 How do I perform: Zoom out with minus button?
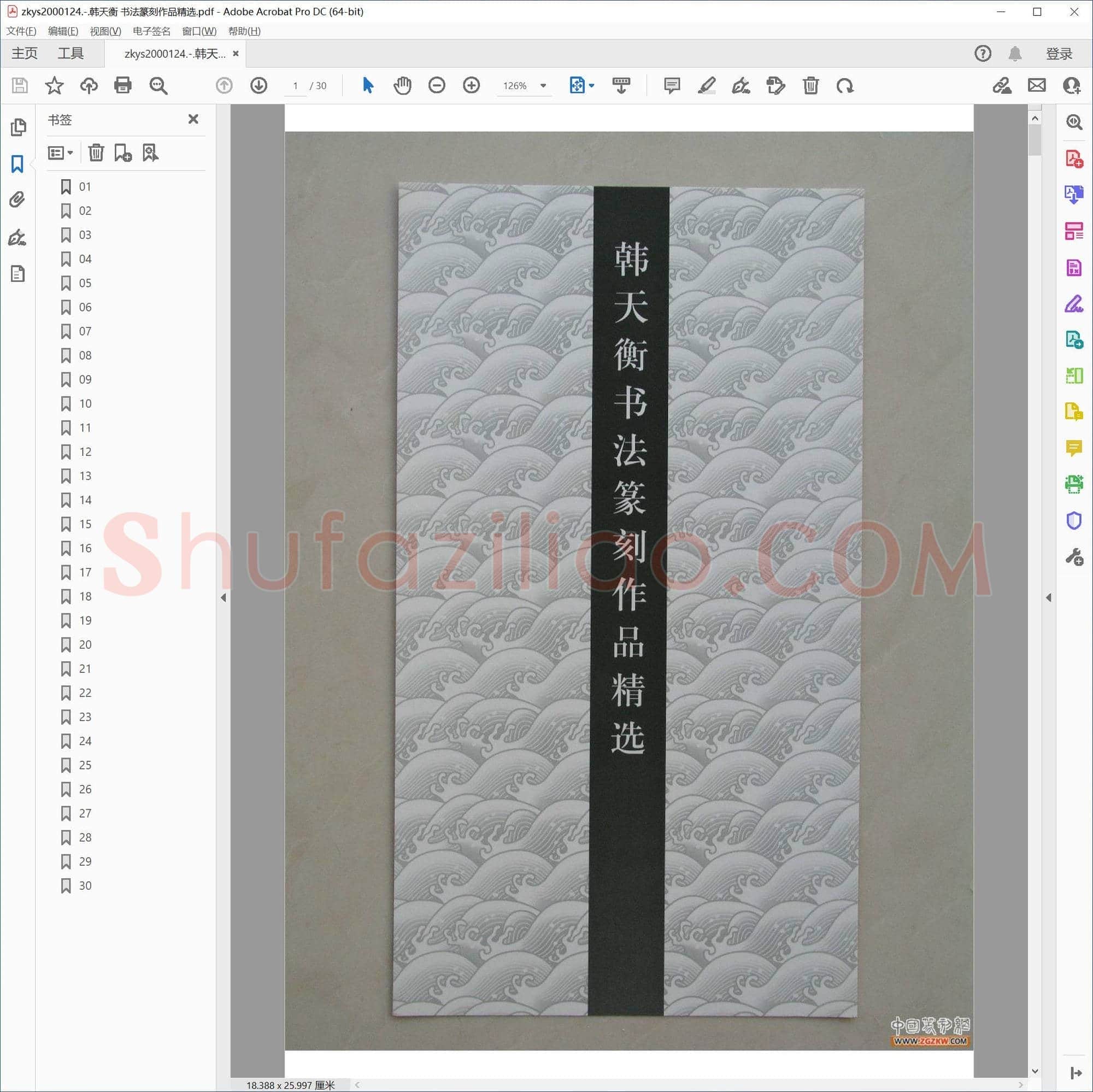coord(437,86)
